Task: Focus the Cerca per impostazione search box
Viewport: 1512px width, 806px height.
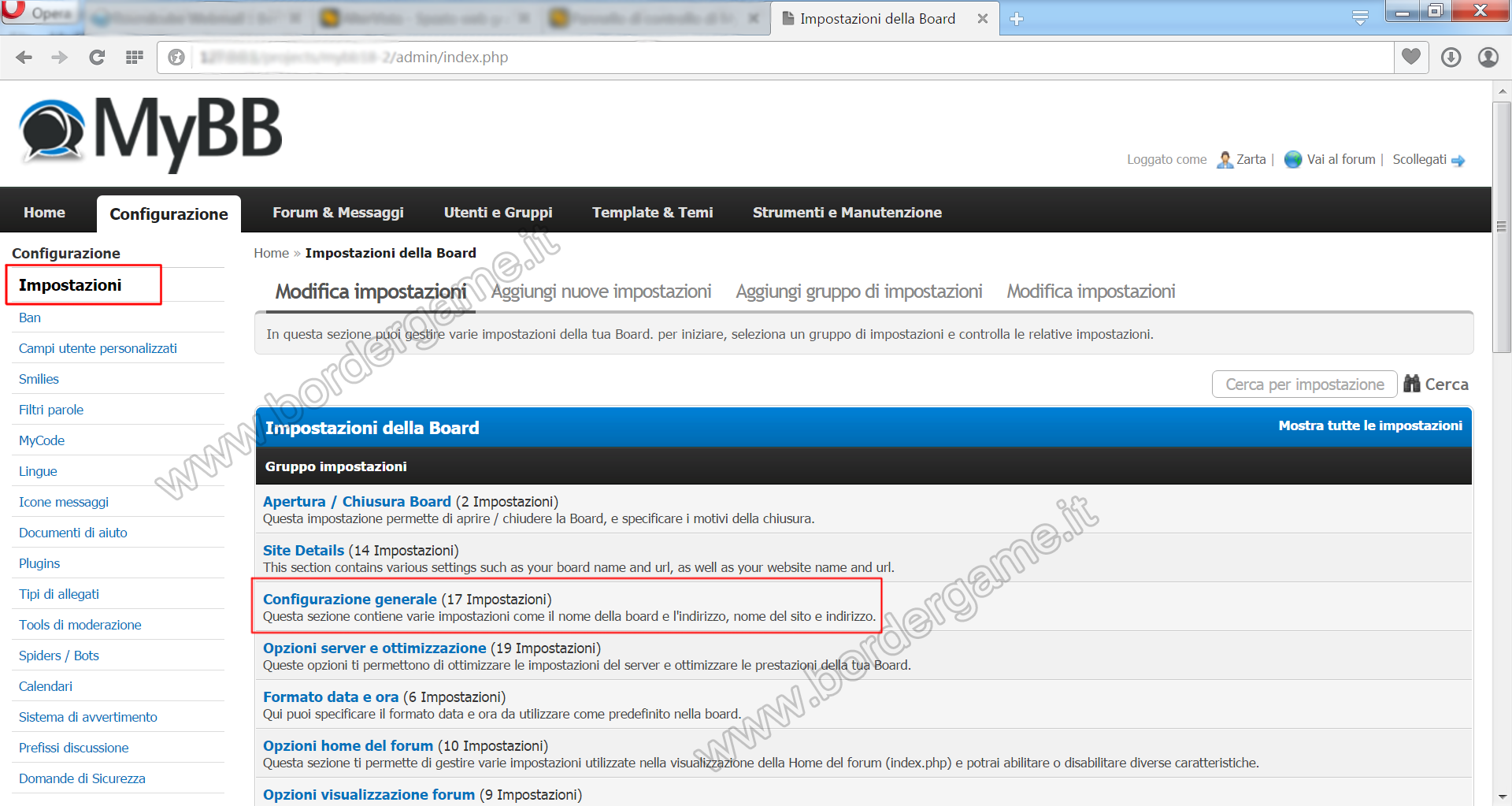Action: coord(1304,384)
